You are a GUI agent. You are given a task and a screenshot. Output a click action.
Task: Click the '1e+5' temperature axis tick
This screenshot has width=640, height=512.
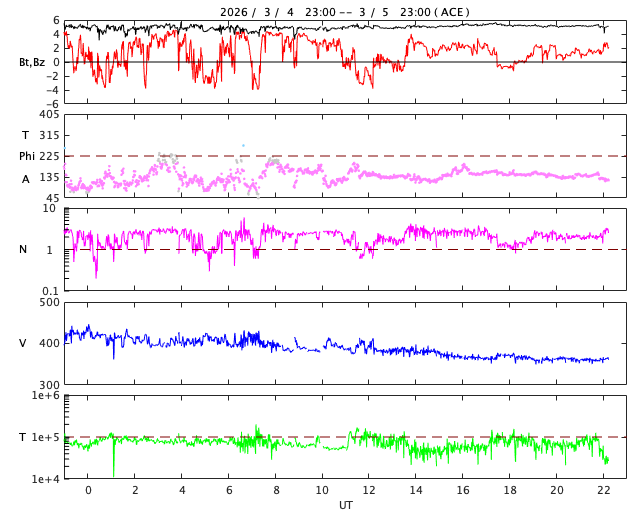pyautogui.click(x=45, y=437)
